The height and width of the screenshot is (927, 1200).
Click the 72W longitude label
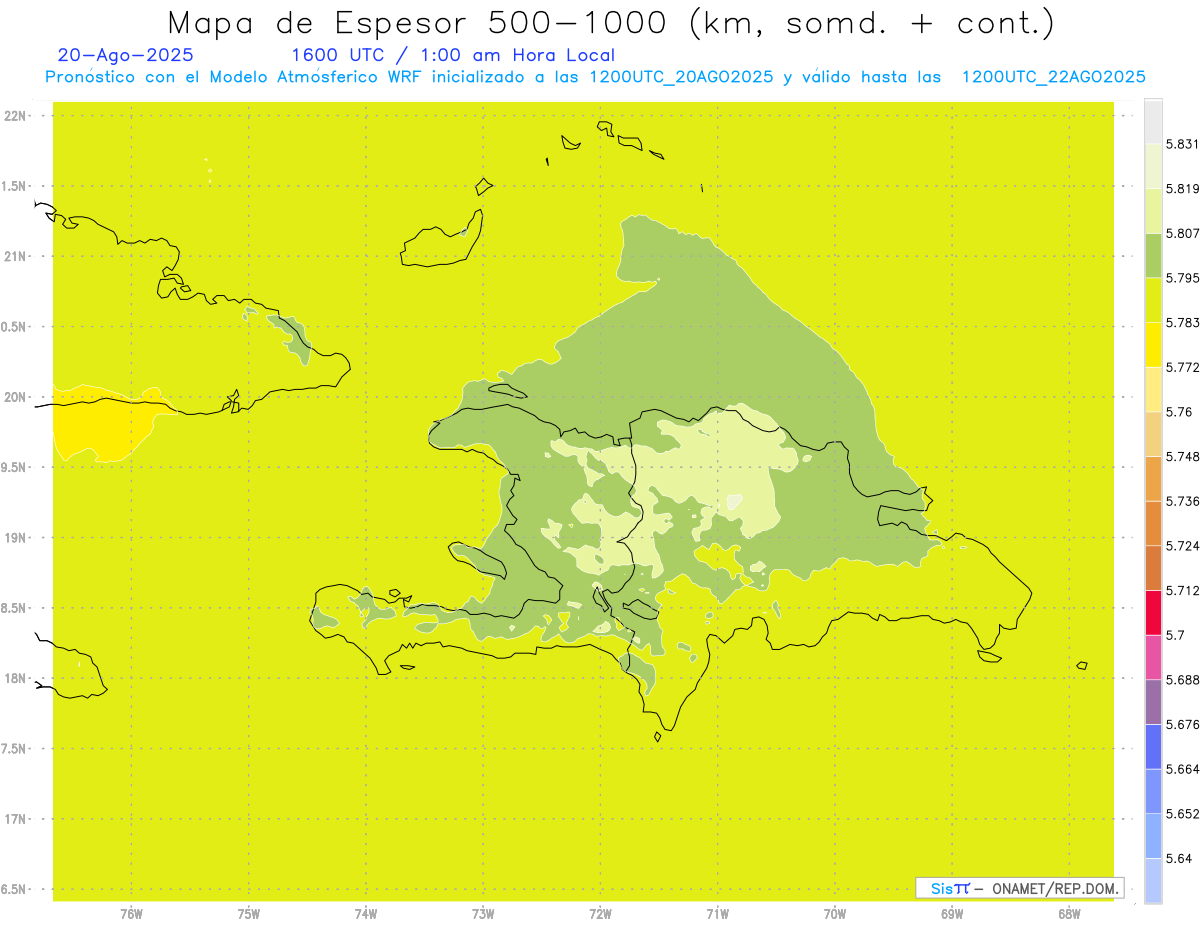600,914
